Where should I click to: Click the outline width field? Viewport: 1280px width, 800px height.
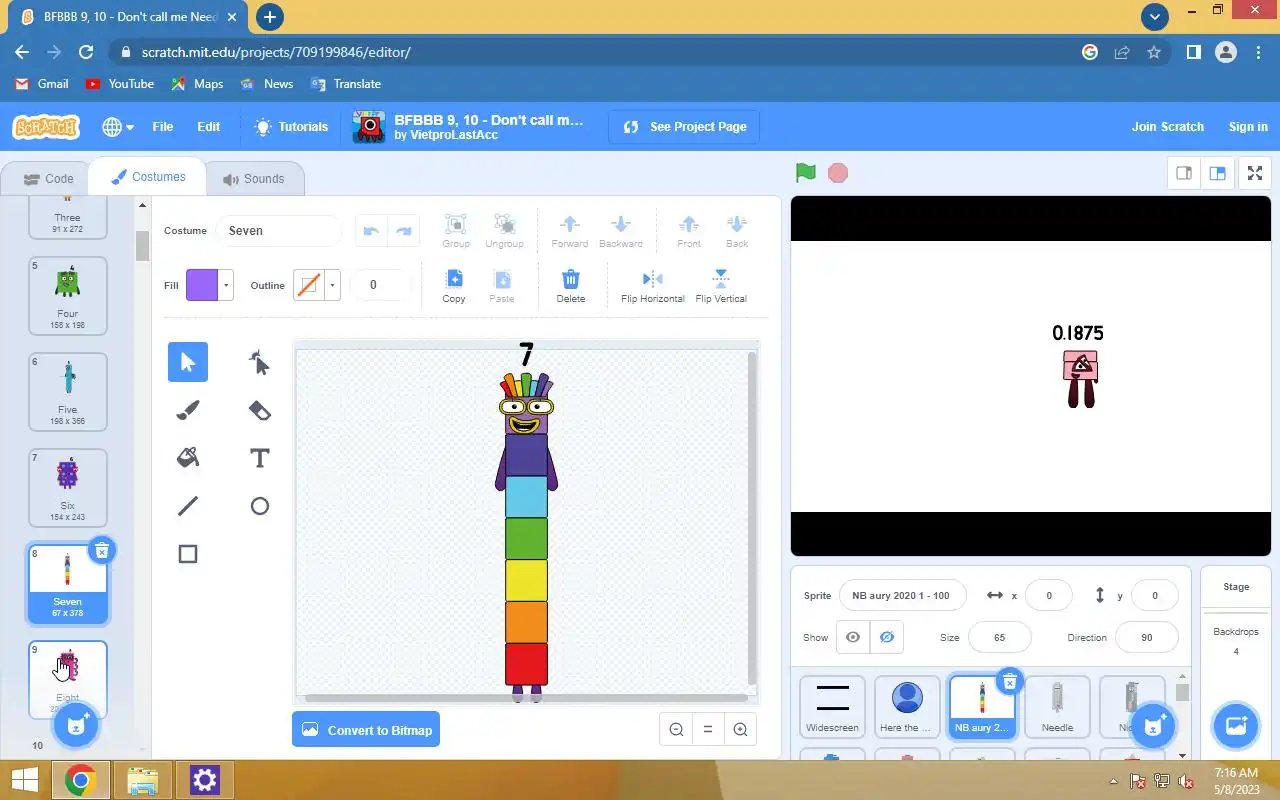click(x=380, y=285)
